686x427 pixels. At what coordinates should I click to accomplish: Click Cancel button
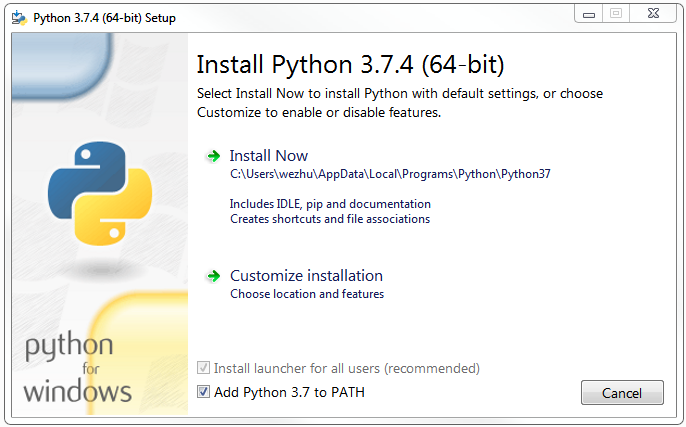(622, 392)
